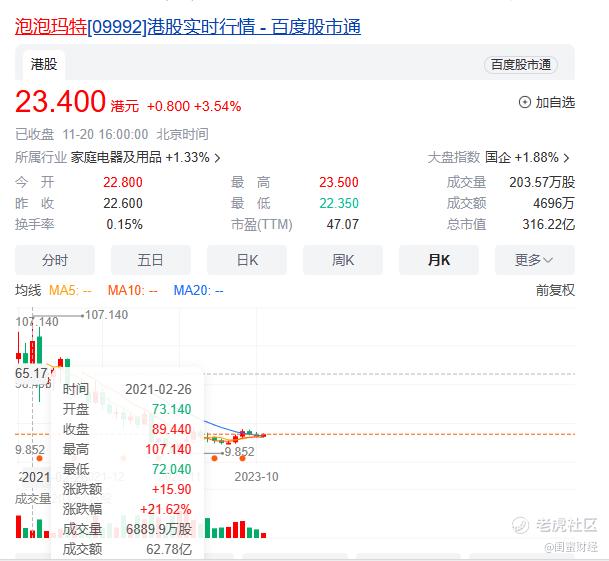Click the 昨收 22.600 value
This screenshot has width=609, height=561.
pos(123,203)
